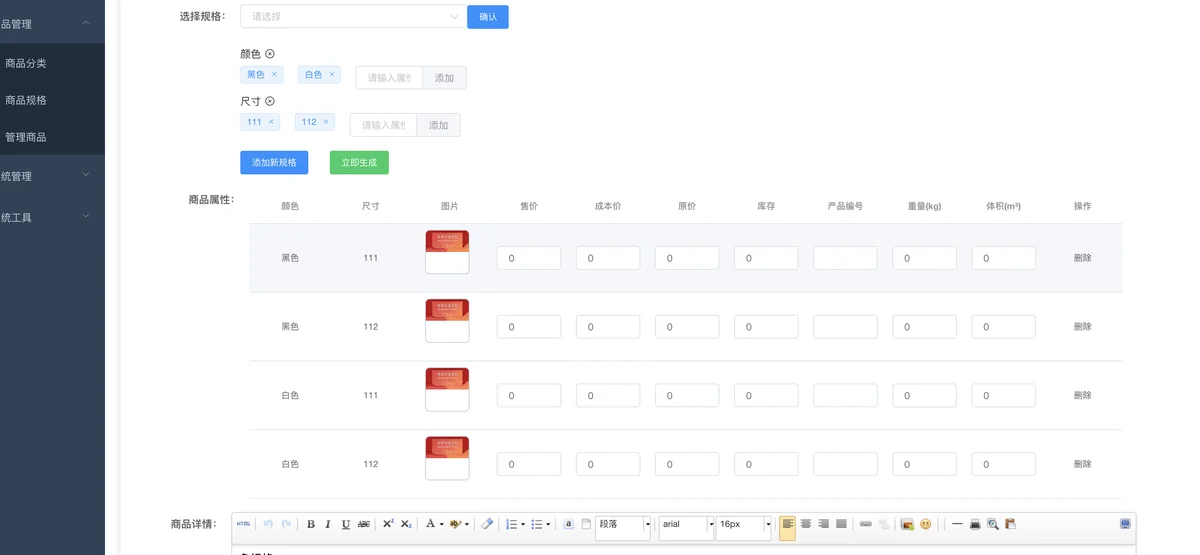The image size is (1200, 555).
Task: Click image thumbnail for 白色 111 row
Action: pyautogui.click(x=447, y=389)
